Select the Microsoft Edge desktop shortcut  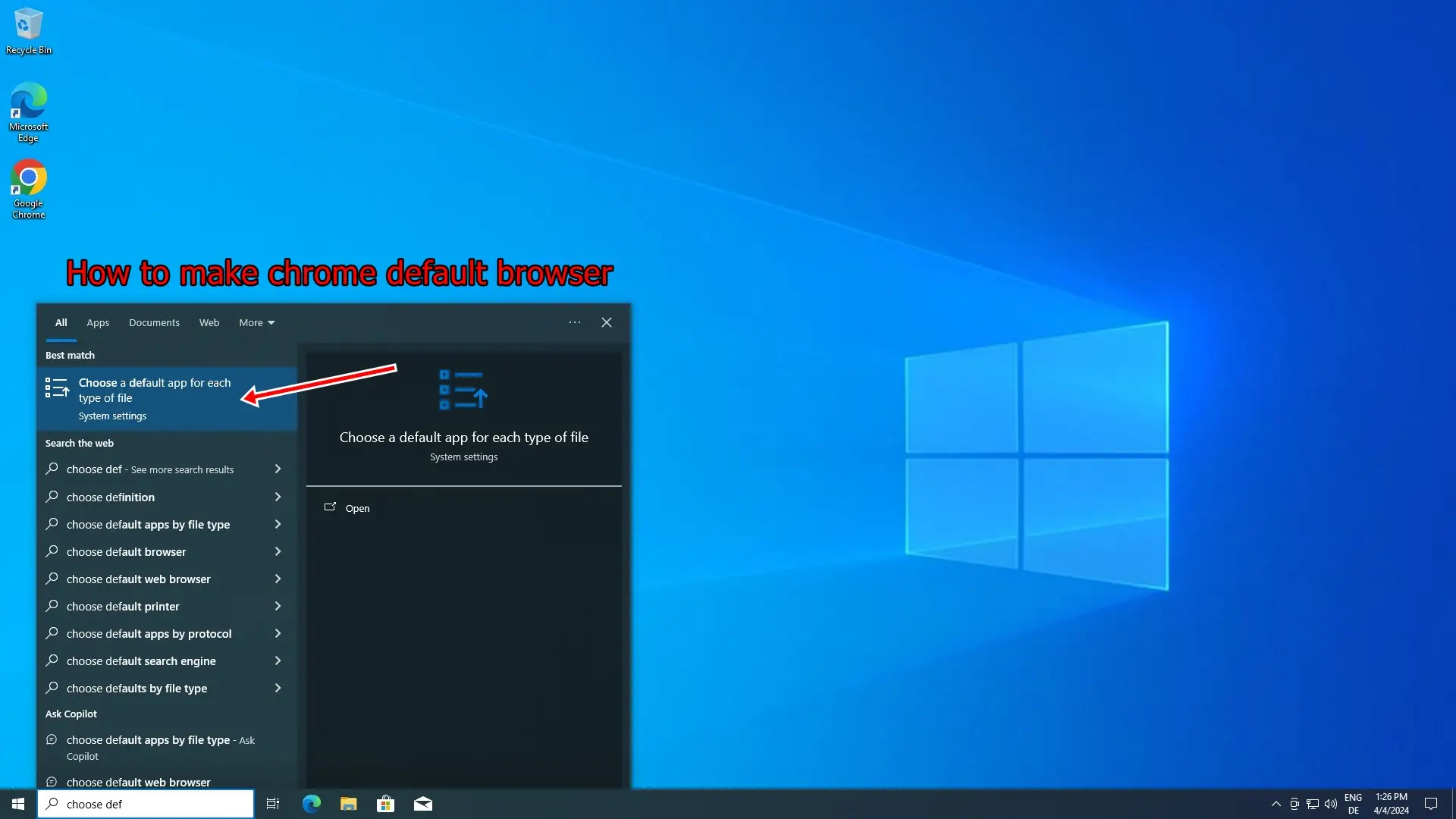click(x=29, y=111)
